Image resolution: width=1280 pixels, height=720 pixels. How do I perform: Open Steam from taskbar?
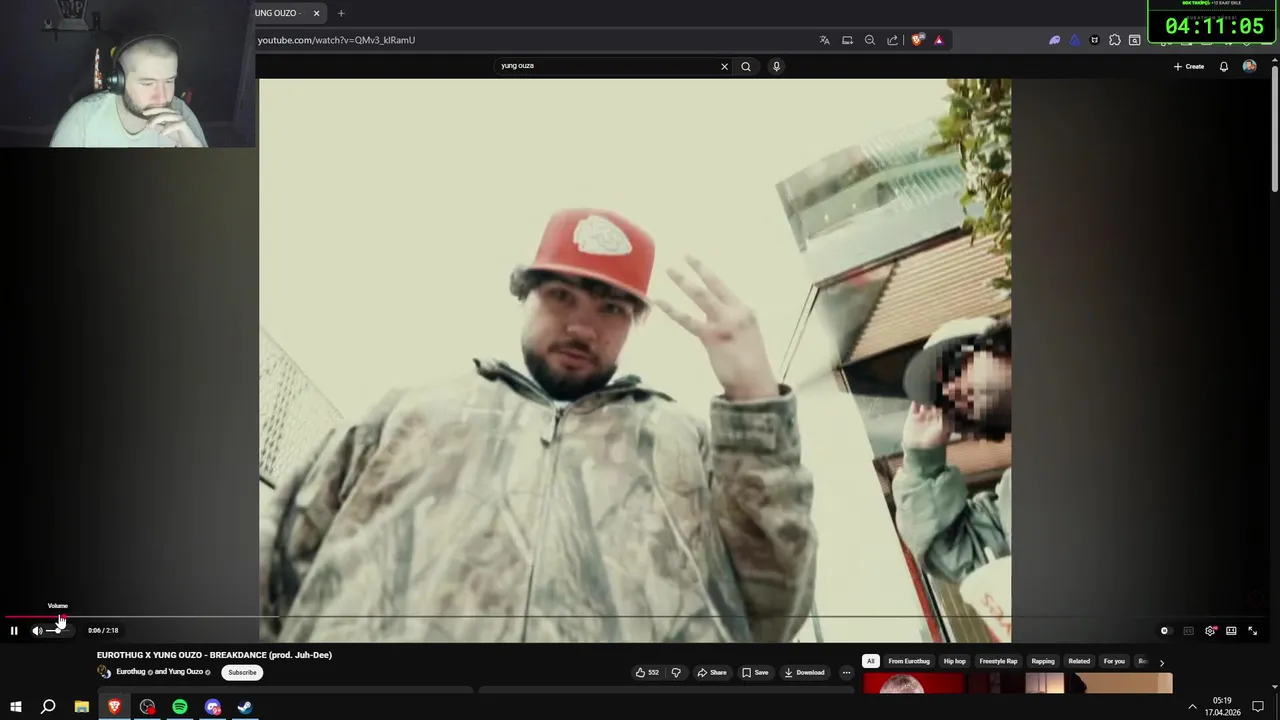pos(245,707)
